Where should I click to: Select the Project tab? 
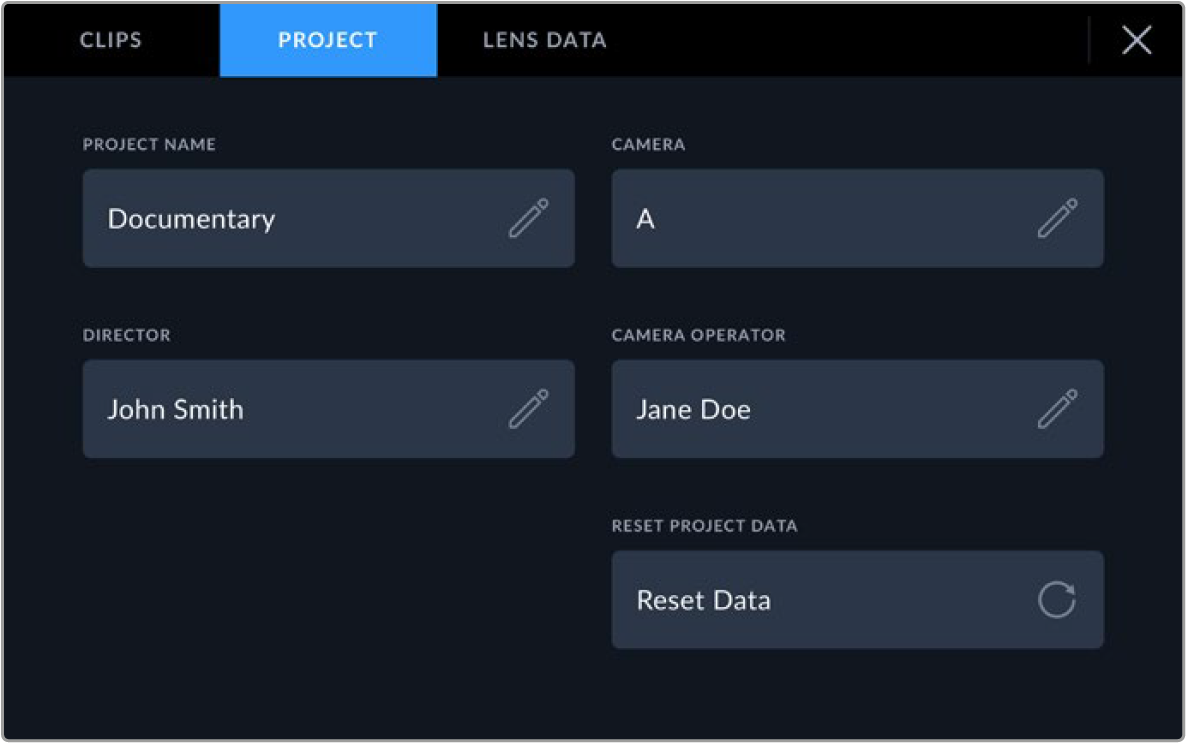click(x=328, y=41)
